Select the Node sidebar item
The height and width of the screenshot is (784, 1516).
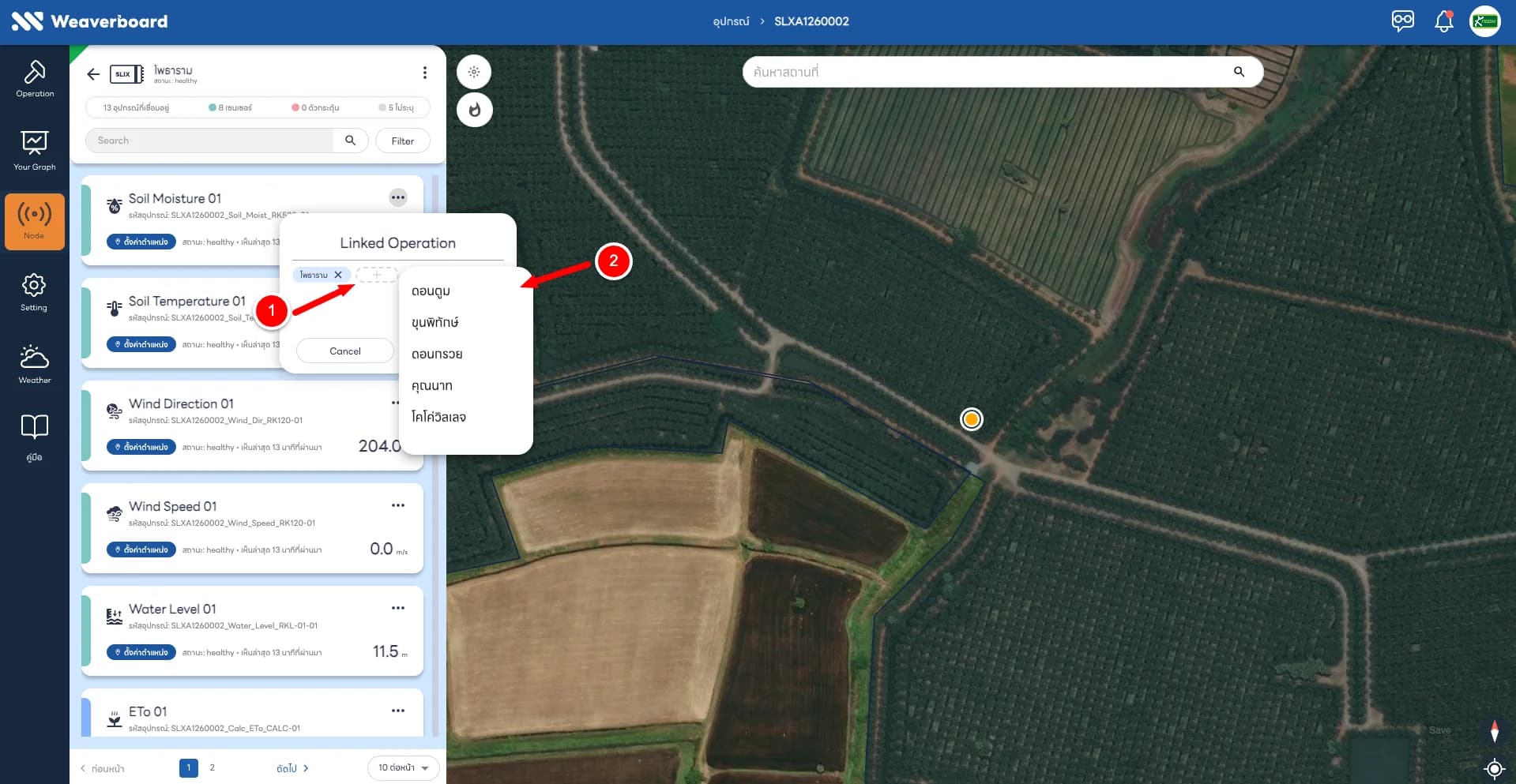click(x=35, y=222)
